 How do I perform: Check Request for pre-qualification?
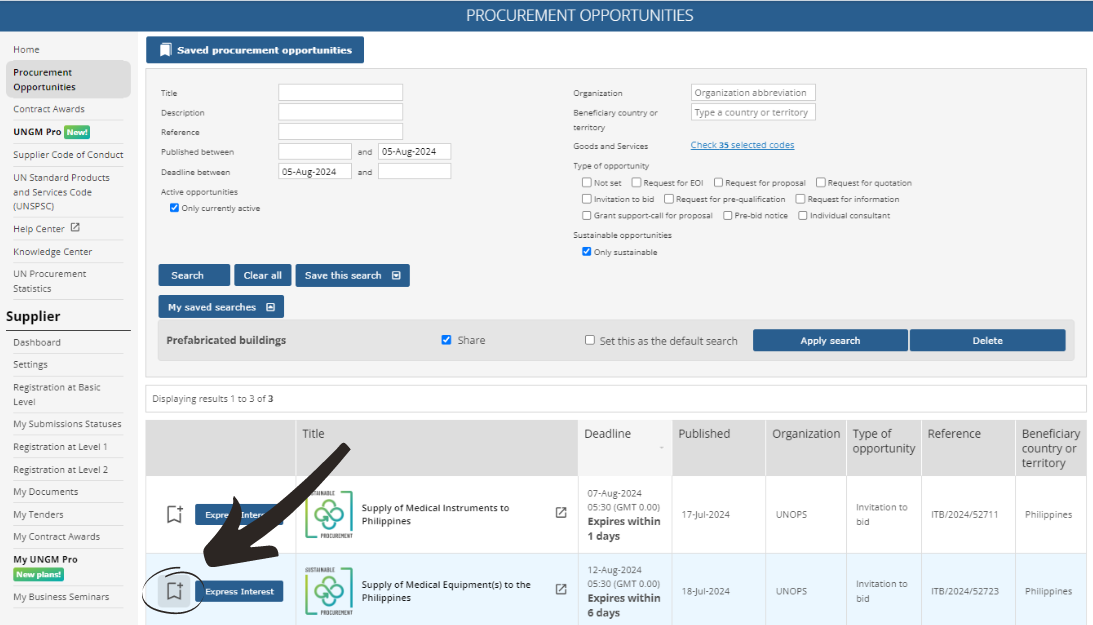coord(668,199)
